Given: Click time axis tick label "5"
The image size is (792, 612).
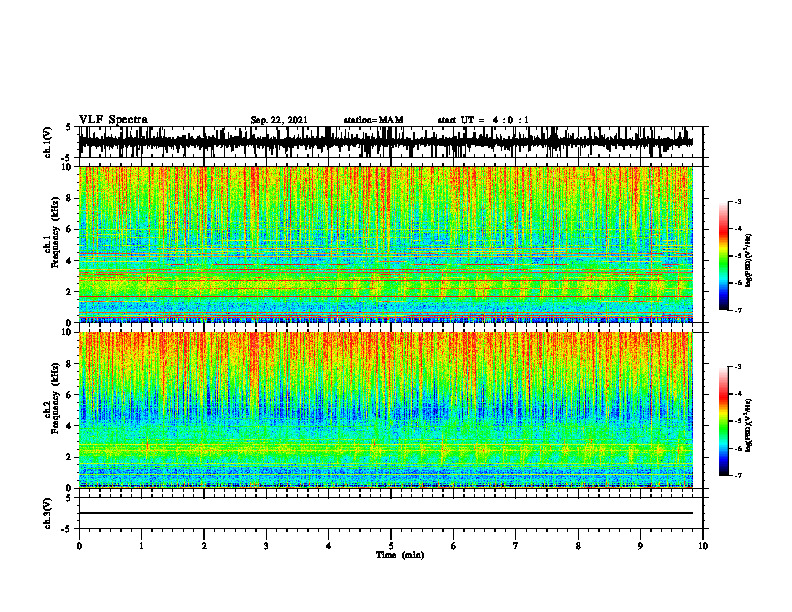Looking at the screenshot, I should pyautogui.click(x=391, y=546).
